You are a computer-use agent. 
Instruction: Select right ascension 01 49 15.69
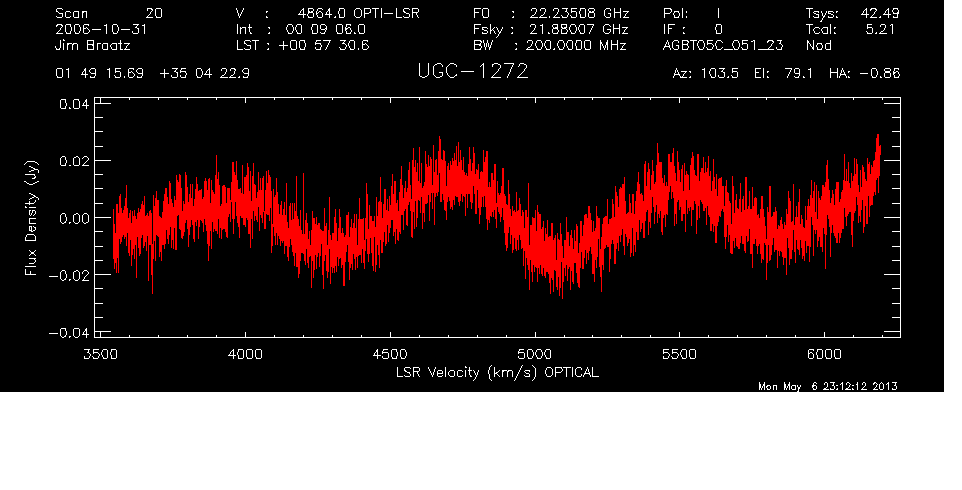click(99, 74)
